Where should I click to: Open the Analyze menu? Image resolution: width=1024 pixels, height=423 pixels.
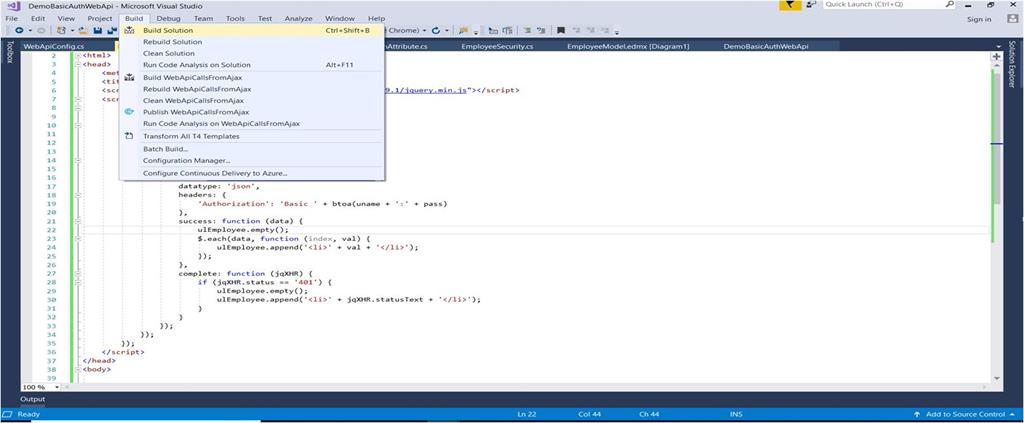(x=298, y=19)
